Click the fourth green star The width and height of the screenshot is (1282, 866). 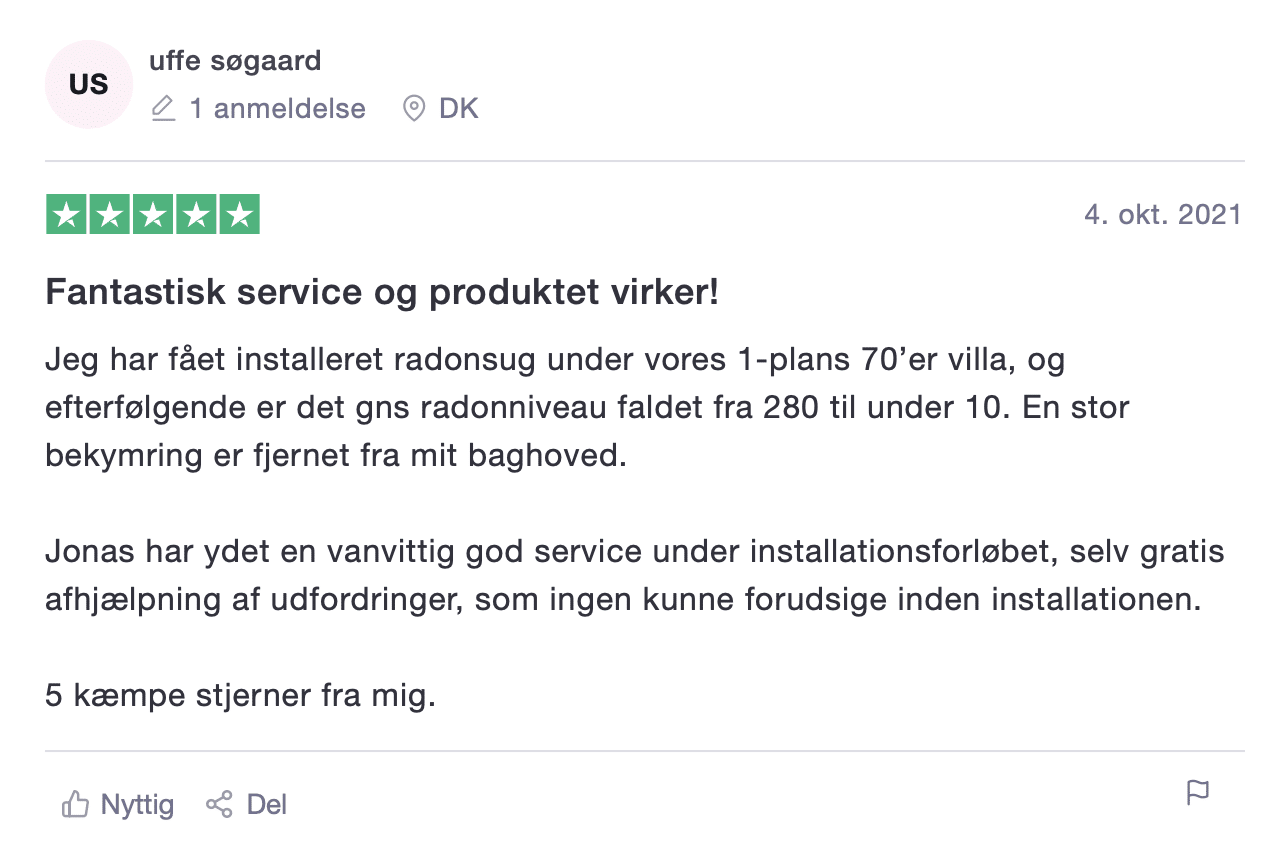(x=196, y=215)
